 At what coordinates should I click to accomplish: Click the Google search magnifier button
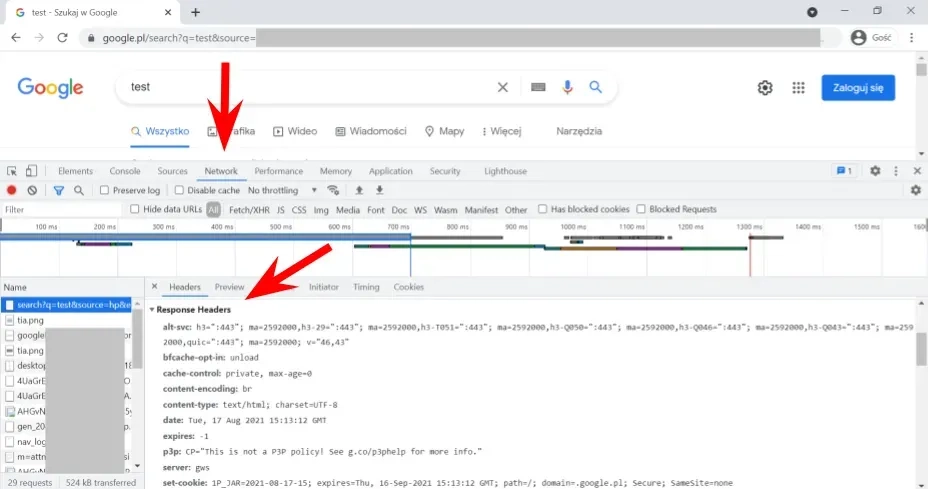595,87
